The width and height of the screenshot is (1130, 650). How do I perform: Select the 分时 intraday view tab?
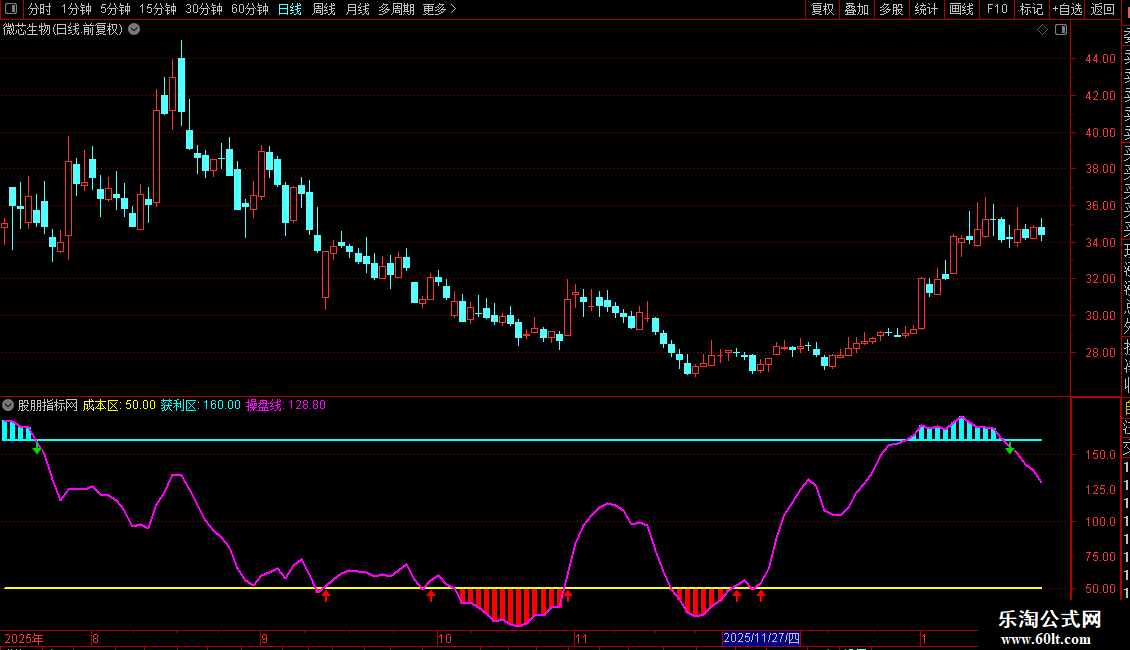tap(39, 9)
